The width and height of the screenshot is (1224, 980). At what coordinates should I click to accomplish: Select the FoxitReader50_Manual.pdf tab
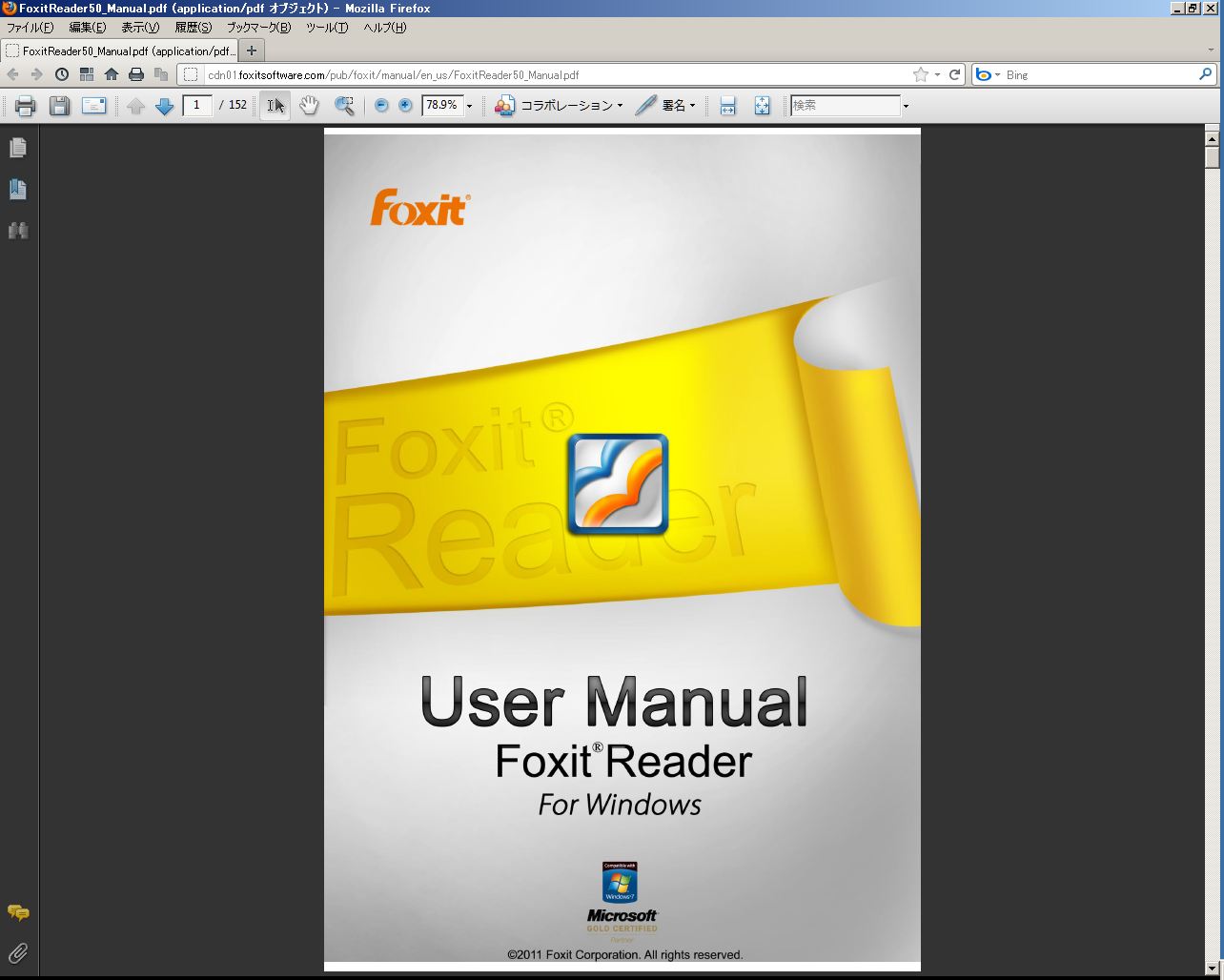(x=119, y=51)
